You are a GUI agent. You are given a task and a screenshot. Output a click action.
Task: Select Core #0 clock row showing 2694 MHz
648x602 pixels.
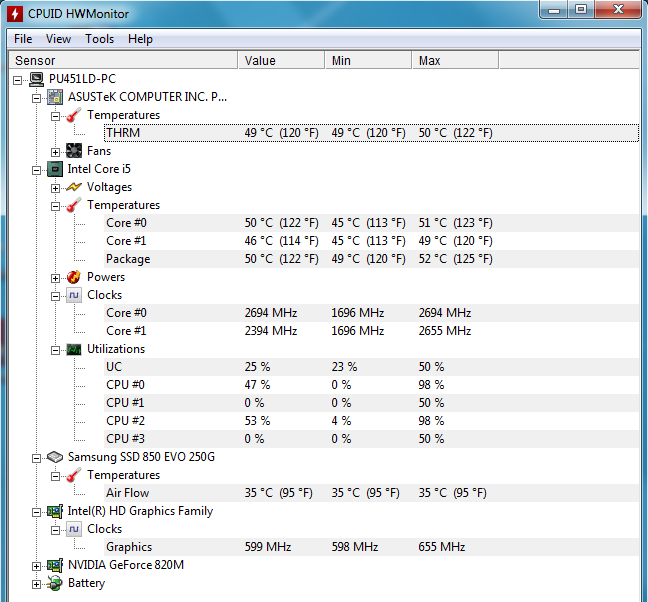371,313
